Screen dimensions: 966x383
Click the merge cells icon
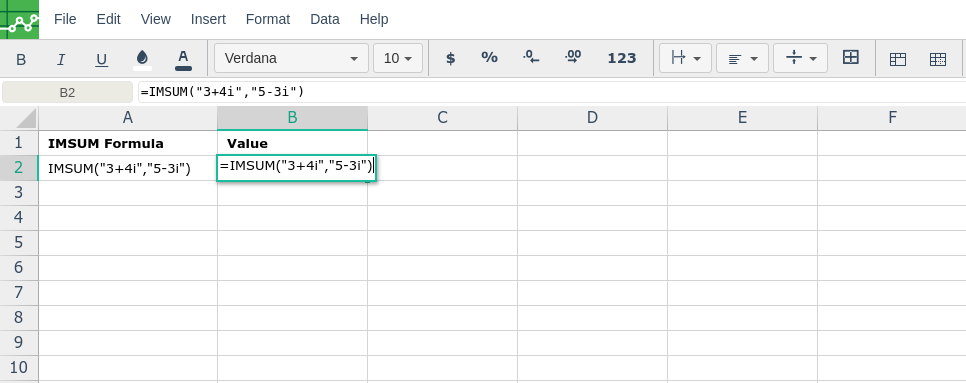[x=851, y=58]
